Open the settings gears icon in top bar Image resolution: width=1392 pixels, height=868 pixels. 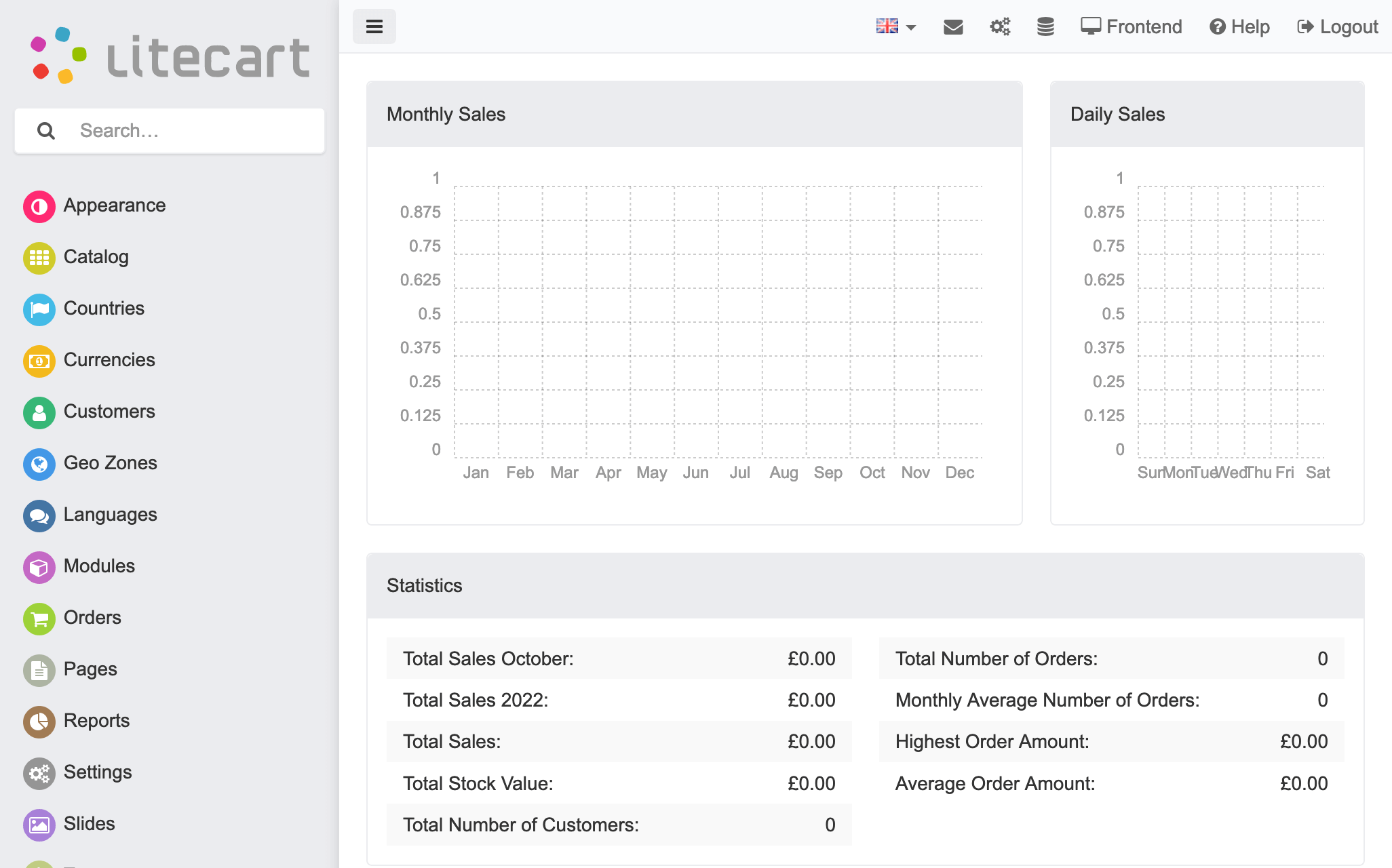click(1000, 26)
